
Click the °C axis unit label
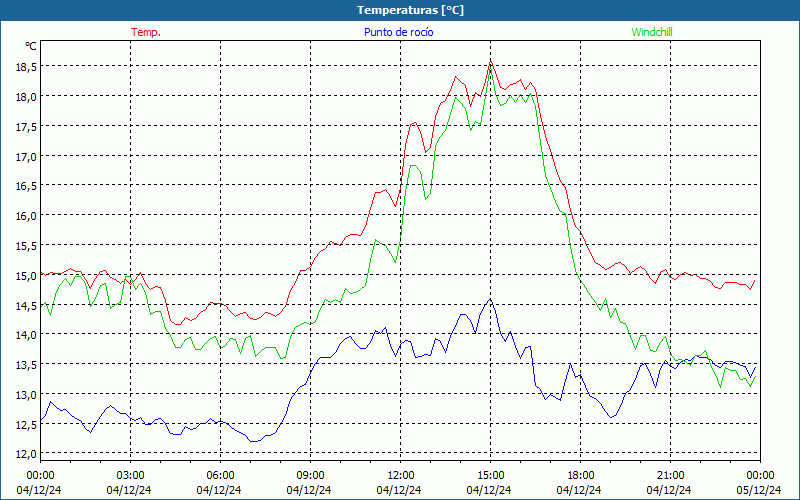tap(31, 46)
